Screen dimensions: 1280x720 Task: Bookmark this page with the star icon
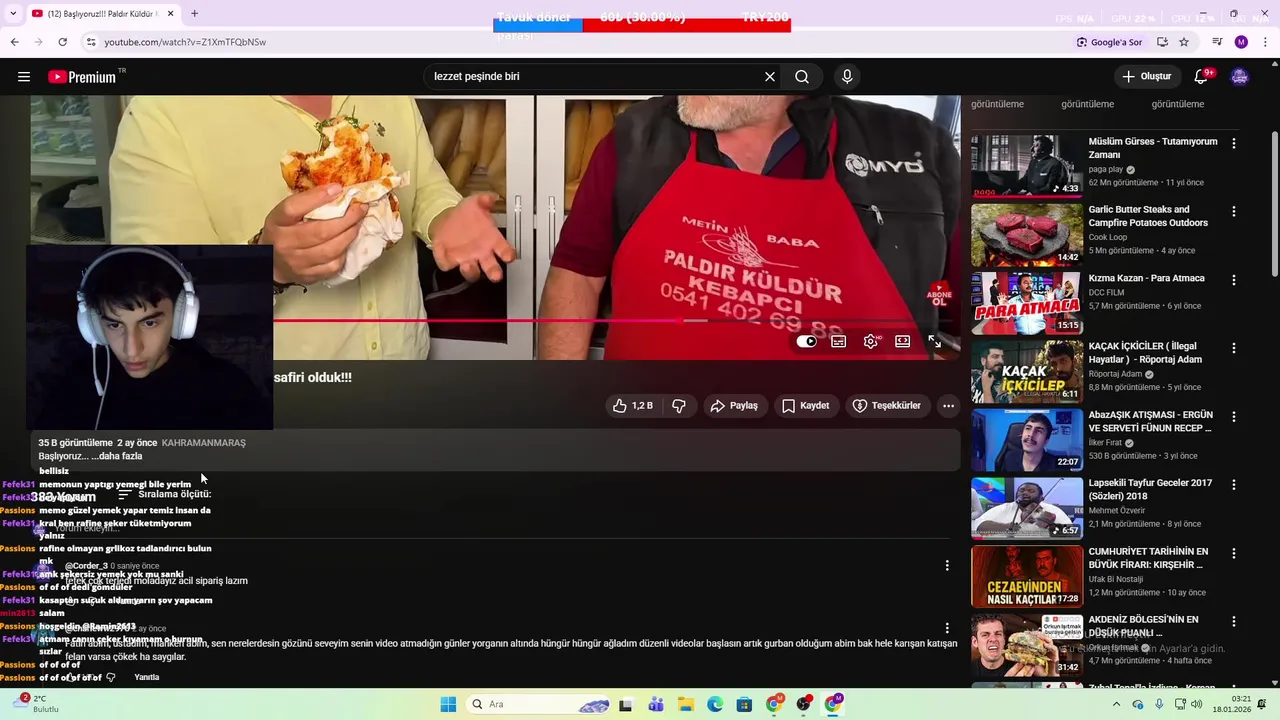1184,42
